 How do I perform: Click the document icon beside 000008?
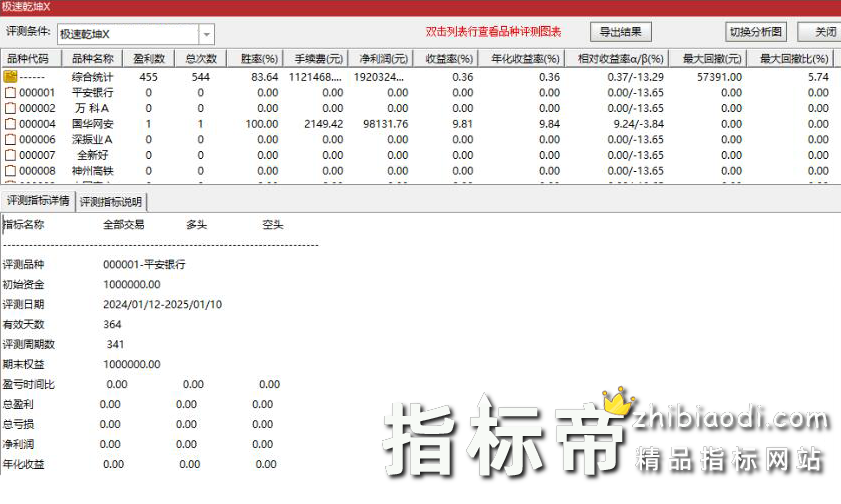10,171
